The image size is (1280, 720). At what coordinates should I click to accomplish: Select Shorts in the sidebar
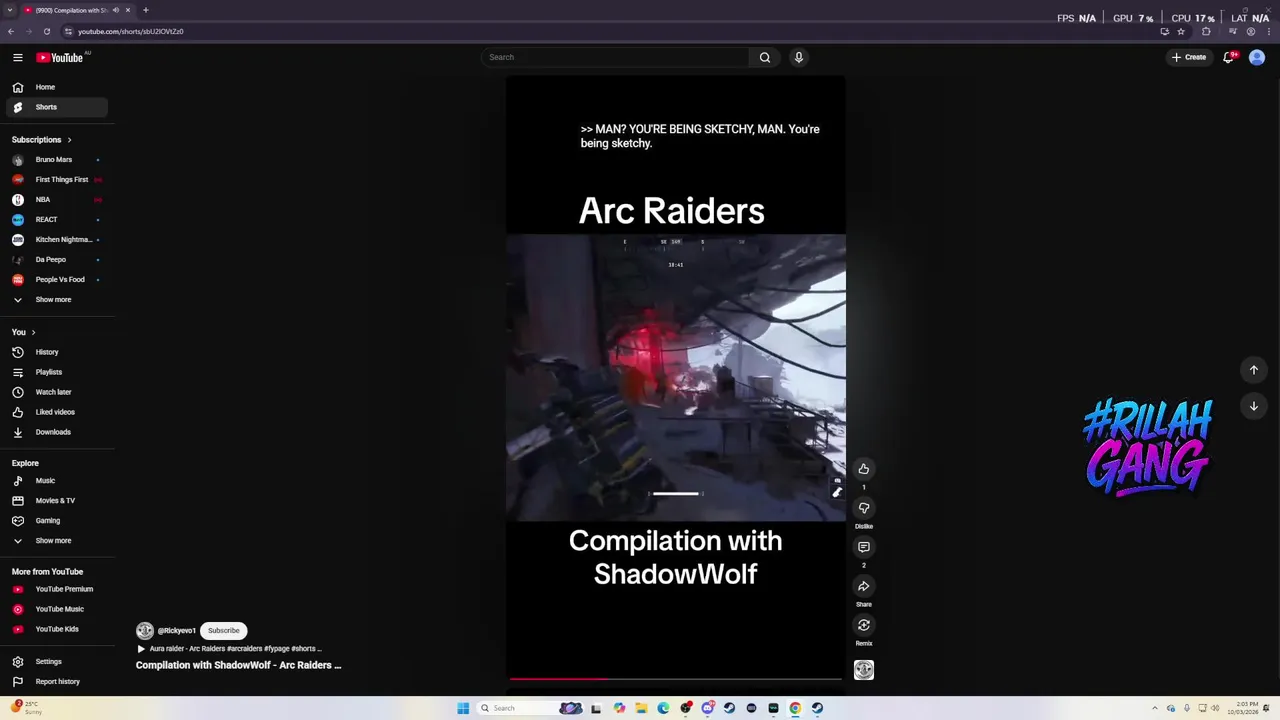[58, 107]
